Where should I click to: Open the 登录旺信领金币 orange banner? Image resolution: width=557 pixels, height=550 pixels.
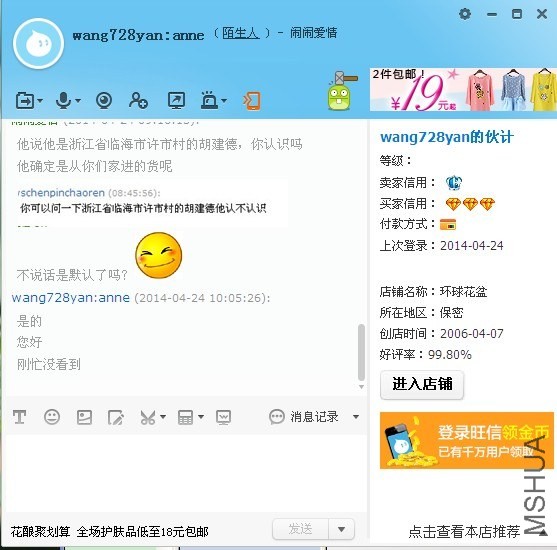click(x=466, y=441)
